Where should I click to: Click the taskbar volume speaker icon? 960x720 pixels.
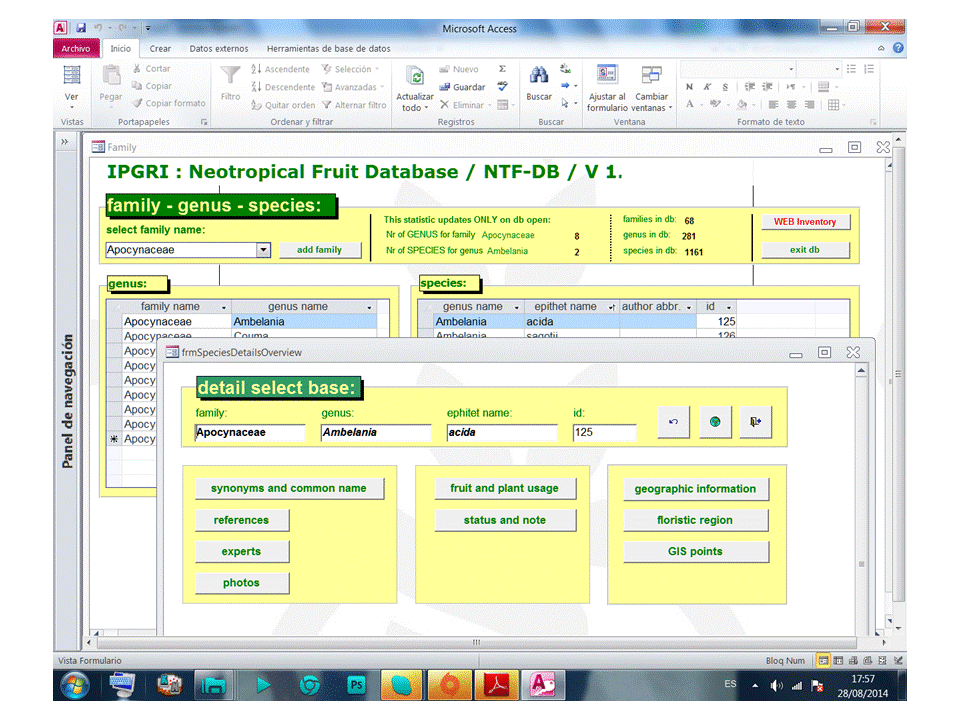[776, 686]
